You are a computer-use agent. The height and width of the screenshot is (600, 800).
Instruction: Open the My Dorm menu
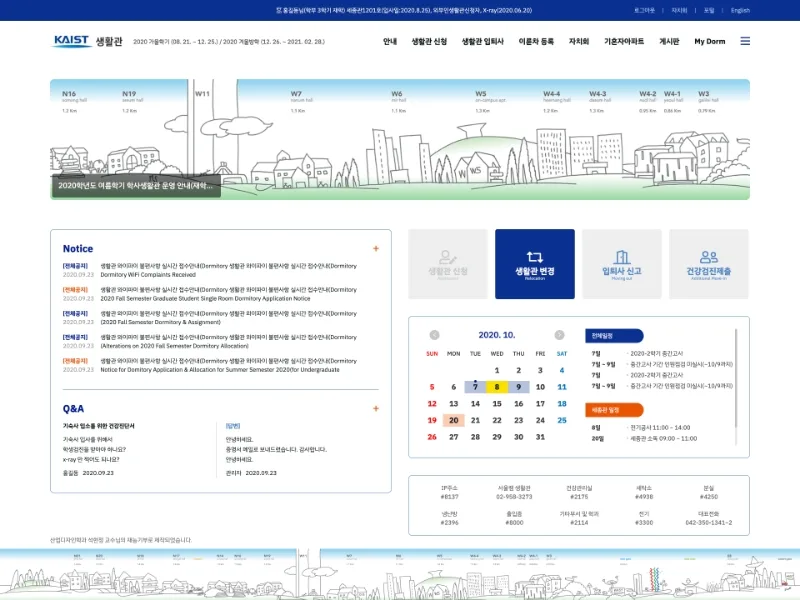click(709, 41)
